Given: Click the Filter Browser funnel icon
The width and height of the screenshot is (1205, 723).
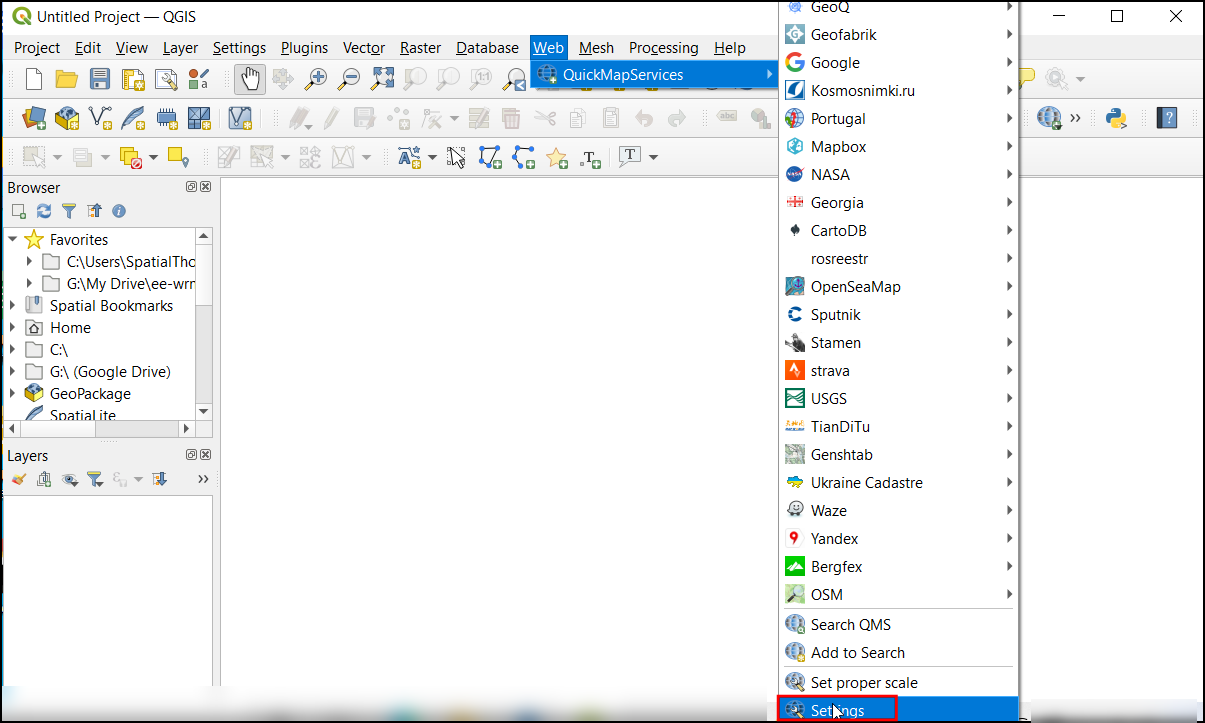Looking at the screenshot, I should [68, 211].
